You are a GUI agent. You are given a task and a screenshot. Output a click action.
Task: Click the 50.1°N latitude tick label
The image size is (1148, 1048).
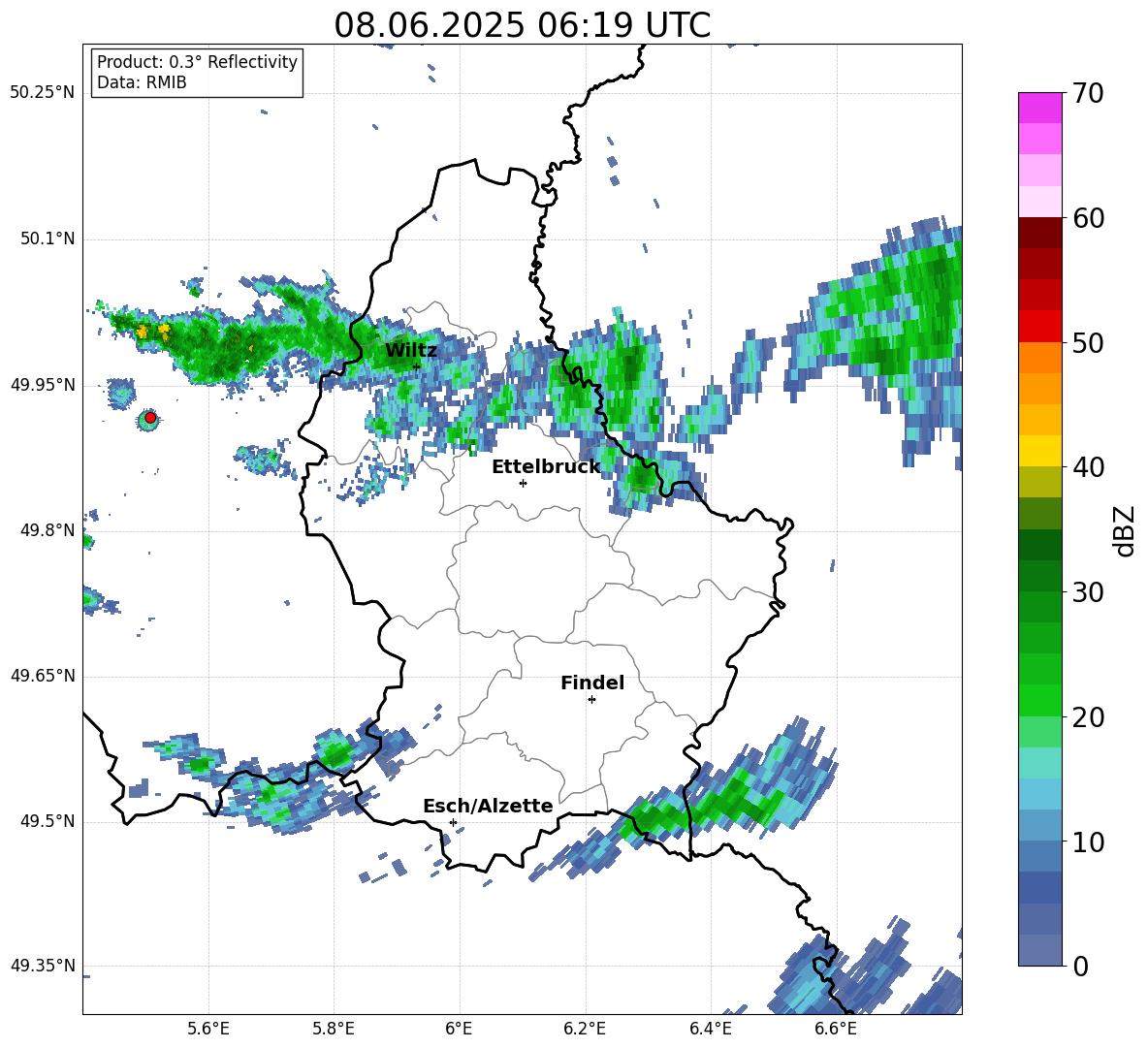tap(47, 239)
